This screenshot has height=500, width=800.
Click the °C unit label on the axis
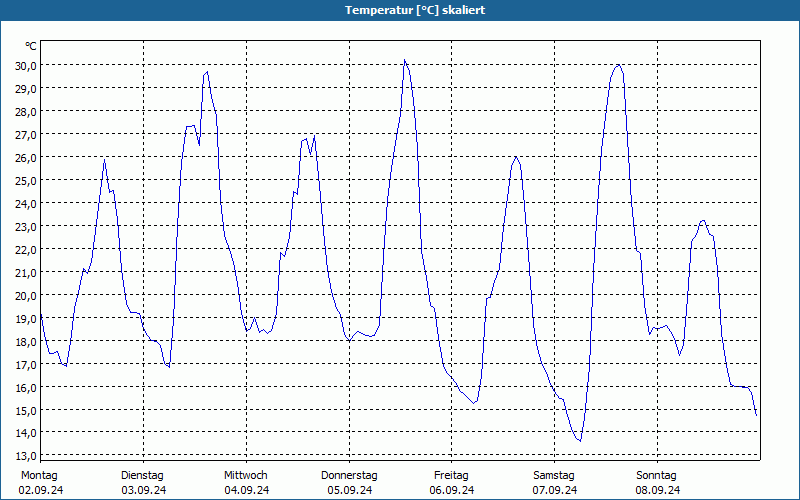click(31, 46)
